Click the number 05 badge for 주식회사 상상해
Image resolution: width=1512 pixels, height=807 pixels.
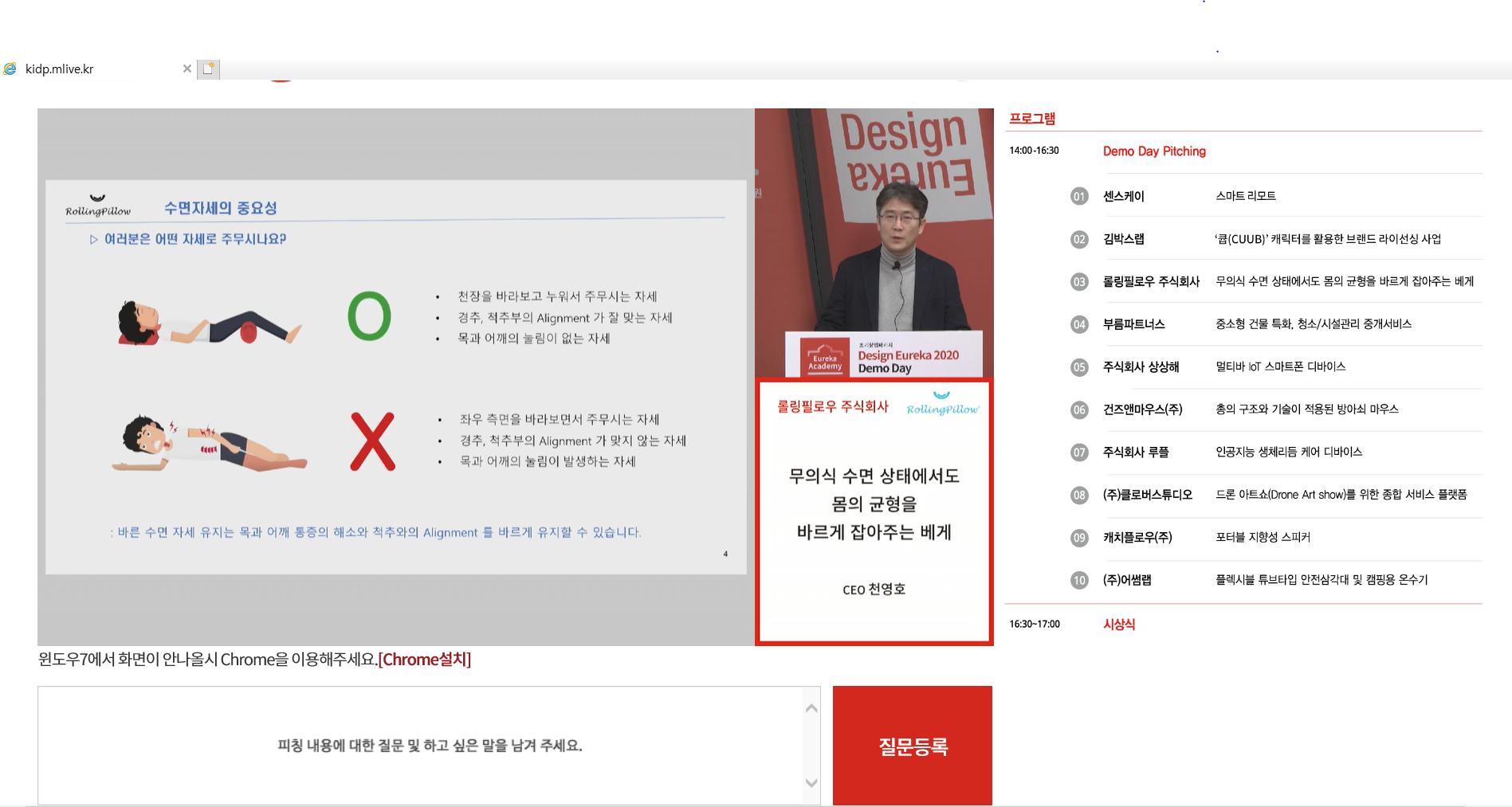1079,367
